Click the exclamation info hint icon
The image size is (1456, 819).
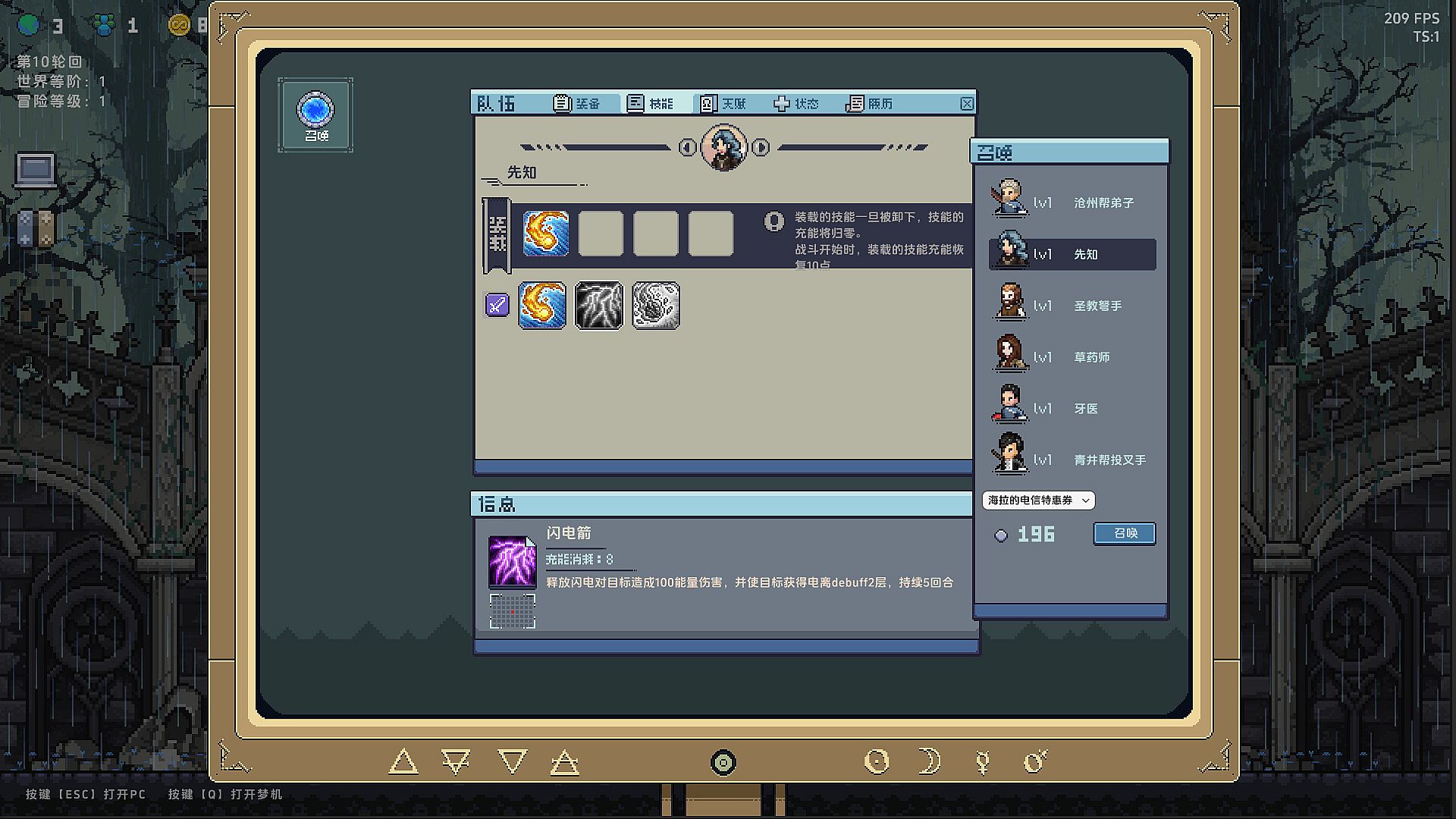click(773, 221)
